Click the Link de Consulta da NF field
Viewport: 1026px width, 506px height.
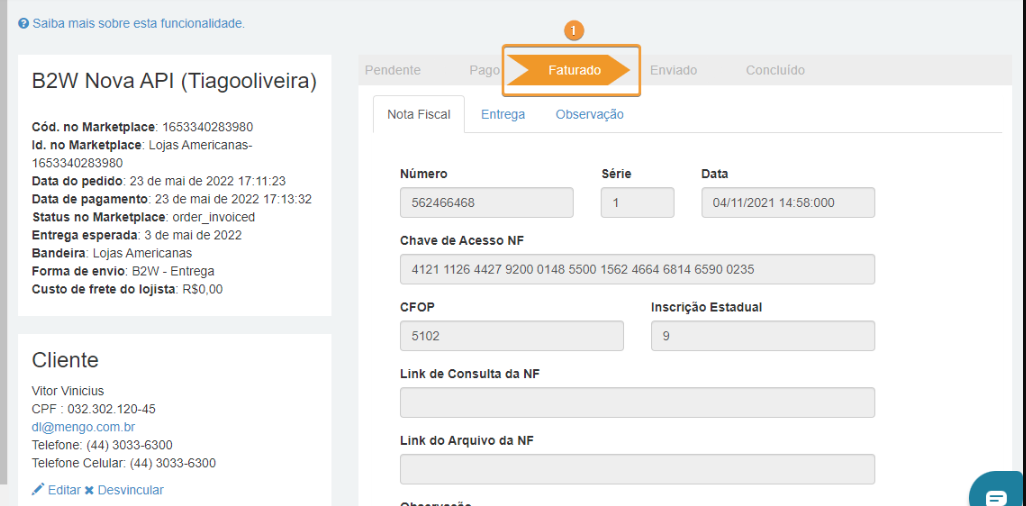point(637,403)
